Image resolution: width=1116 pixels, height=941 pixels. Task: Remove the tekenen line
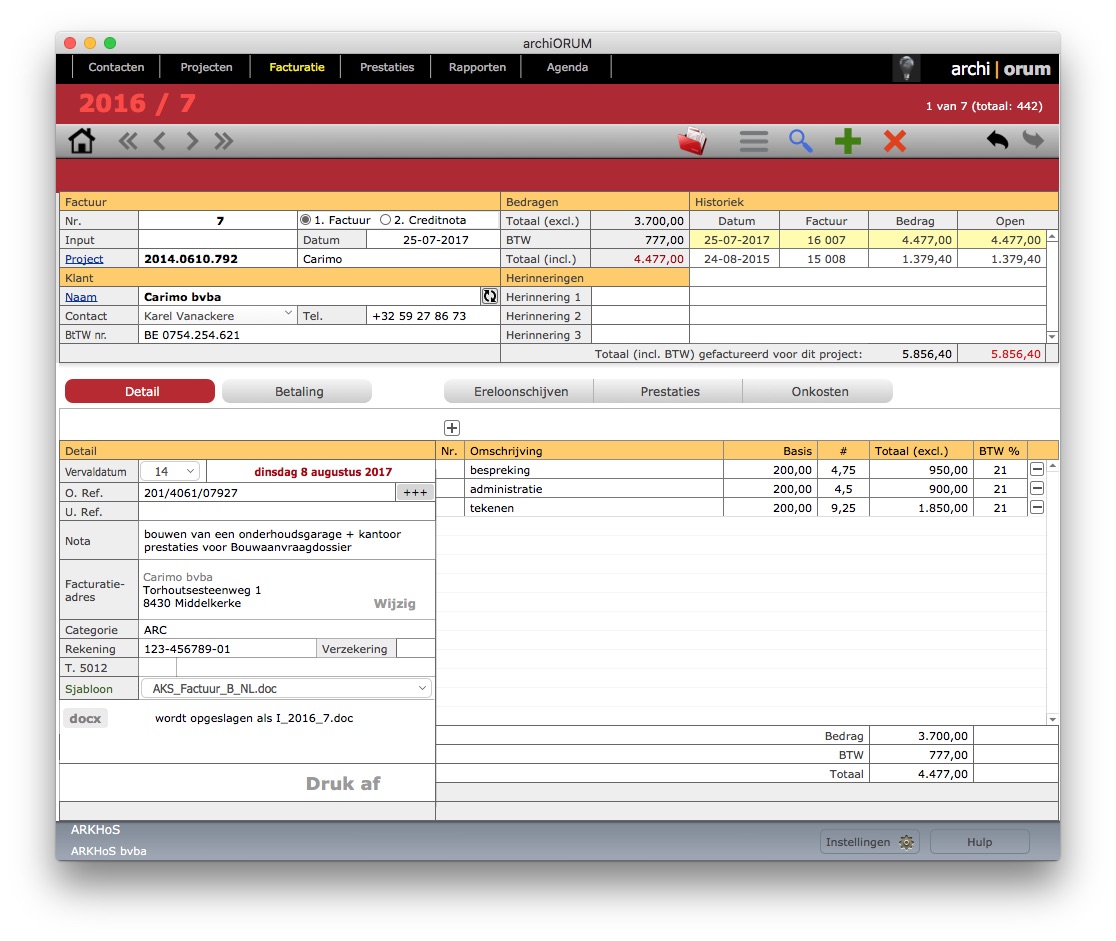coord(1037,508)
